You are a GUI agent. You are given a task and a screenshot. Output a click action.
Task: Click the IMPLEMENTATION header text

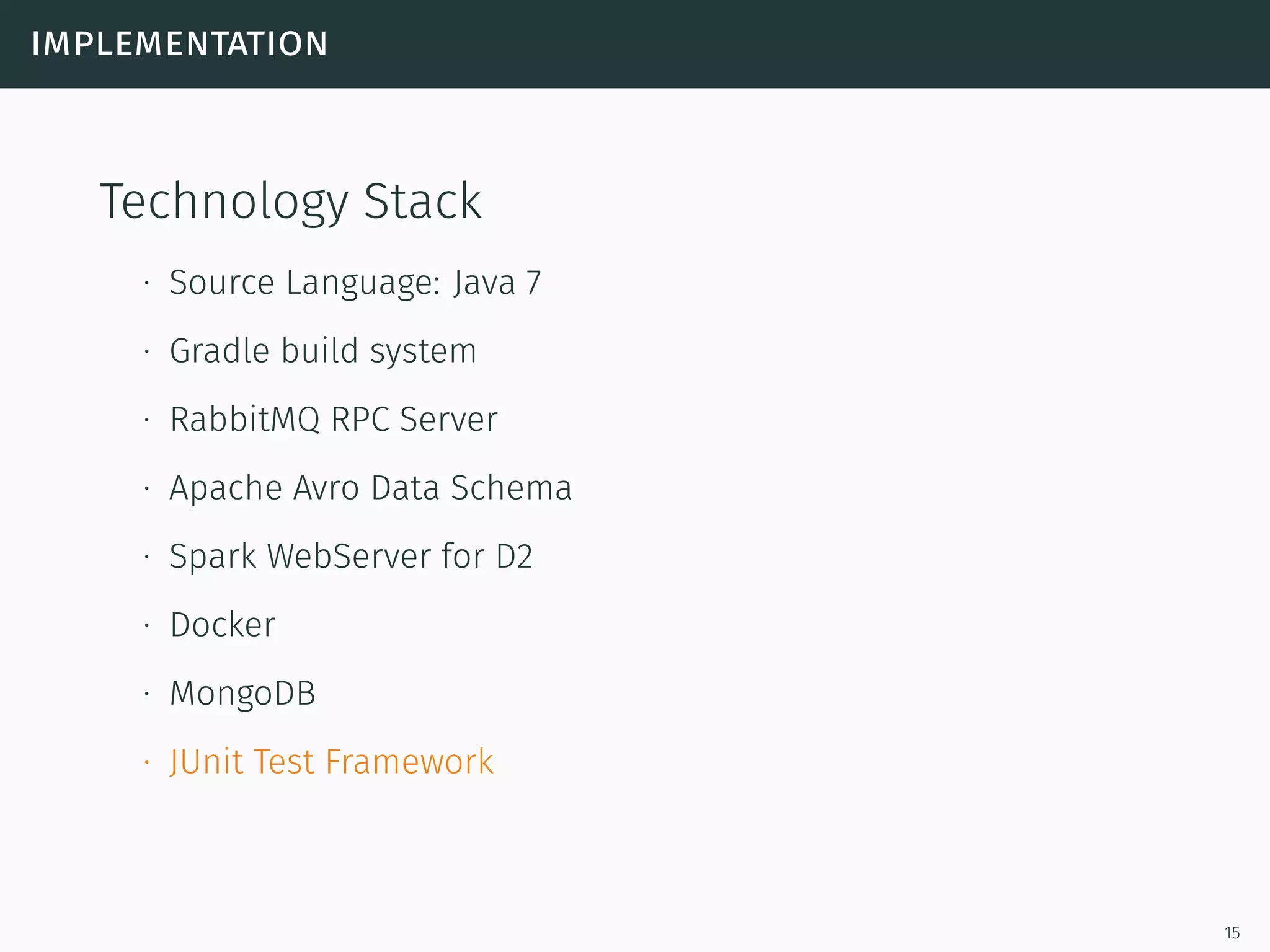(x=179, y=44)
